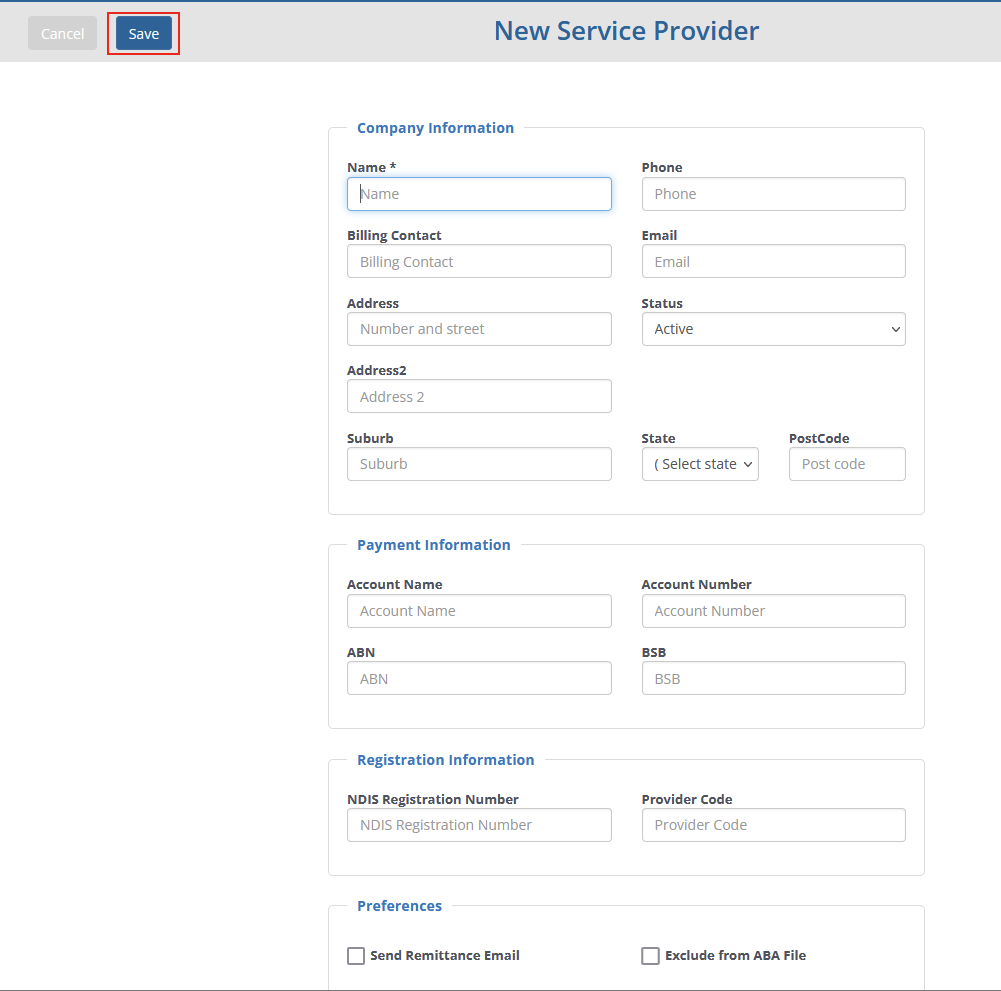The image size is (1001, 991).
Task: Click the New Service Provider title
Action: coord(626,31)
